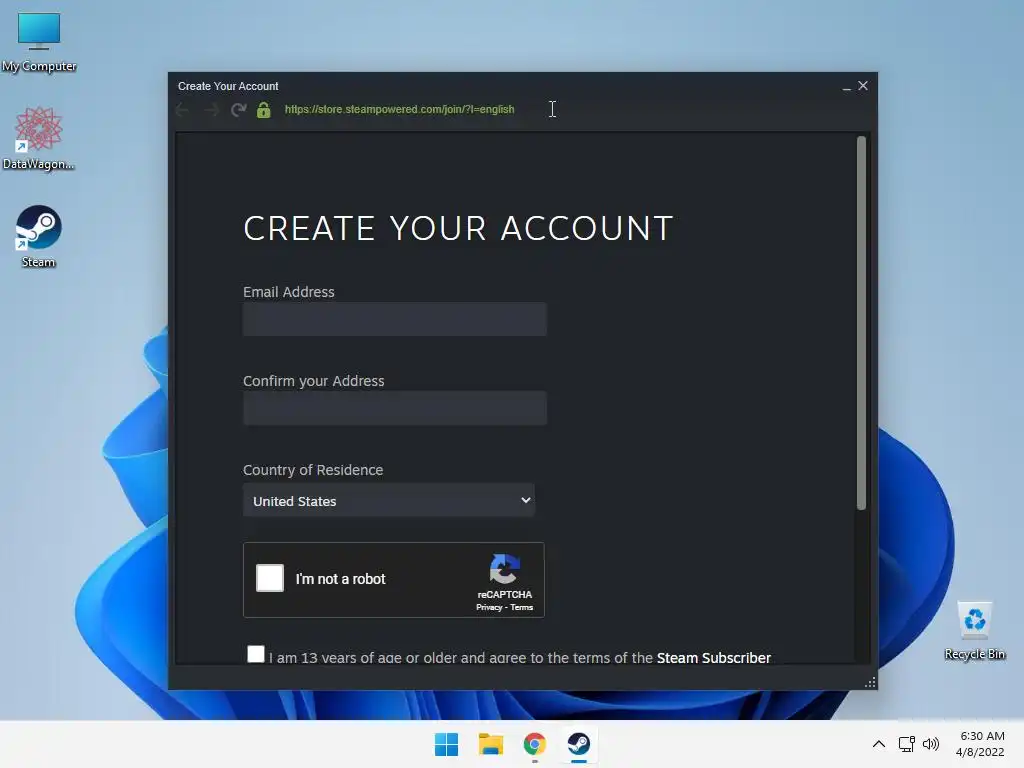Open the My Computer desktop icon
The height and width of the screenshot is (768, 1024).
tap(39, 42)
